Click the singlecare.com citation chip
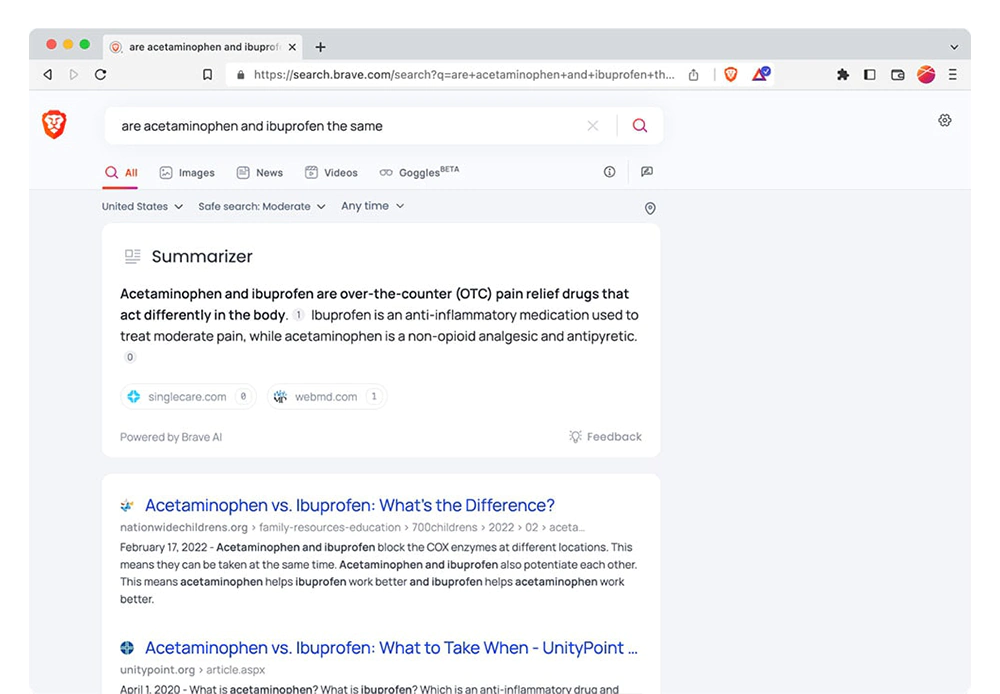Screen dimensions: 1000x694 click(x=188, y=396)
